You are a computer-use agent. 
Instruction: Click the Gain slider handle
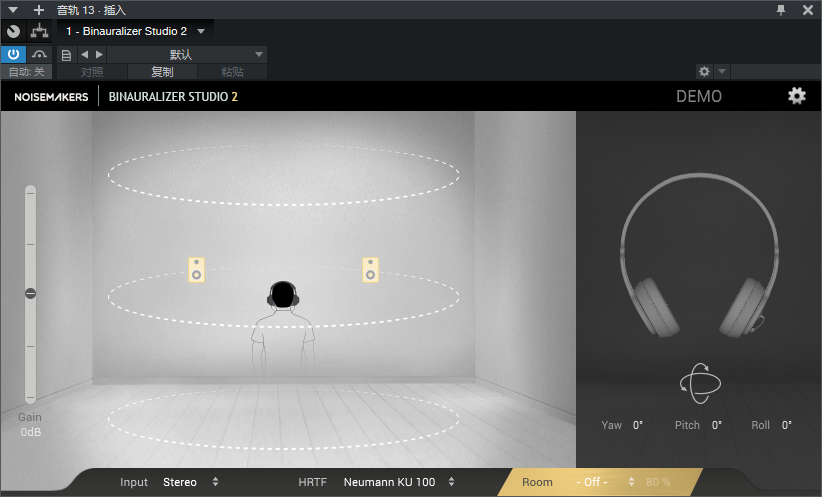(x=30, y=294)
